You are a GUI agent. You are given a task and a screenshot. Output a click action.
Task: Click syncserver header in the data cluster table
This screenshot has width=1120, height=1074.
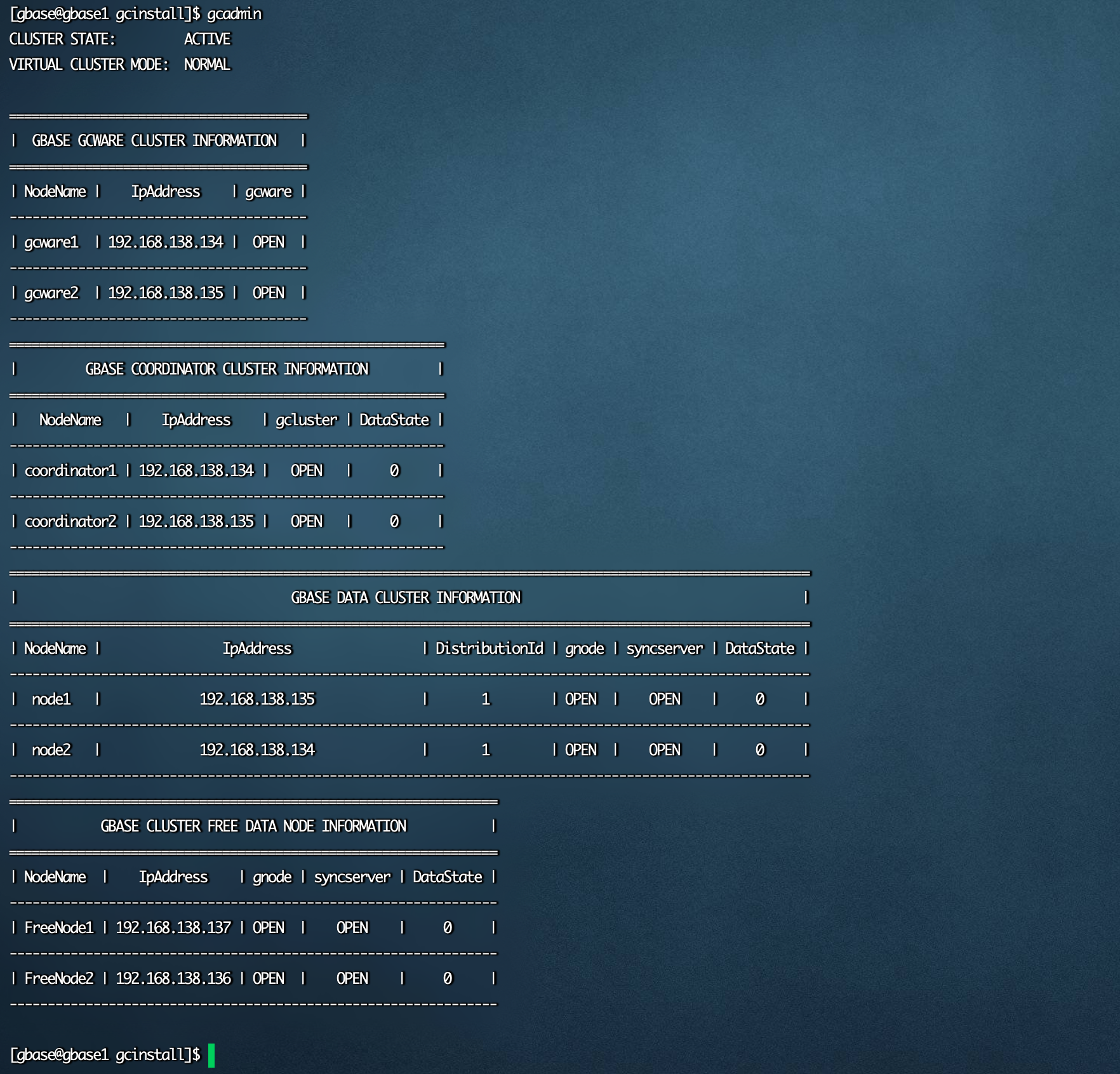pyautogui.click(x=665, y=649)
